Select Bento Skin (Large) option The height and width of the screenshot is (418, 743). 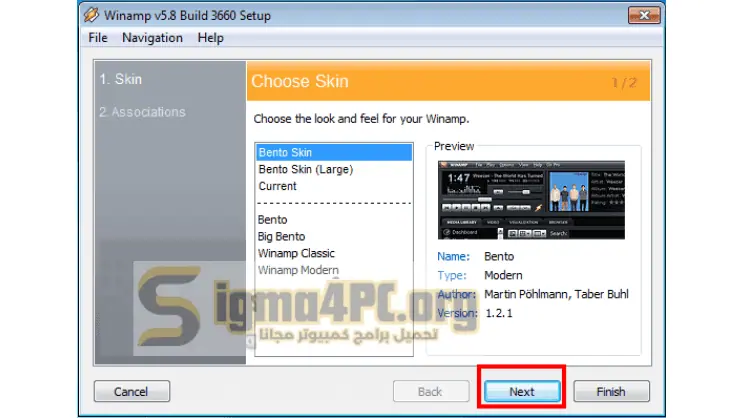(x=306, y=169)
